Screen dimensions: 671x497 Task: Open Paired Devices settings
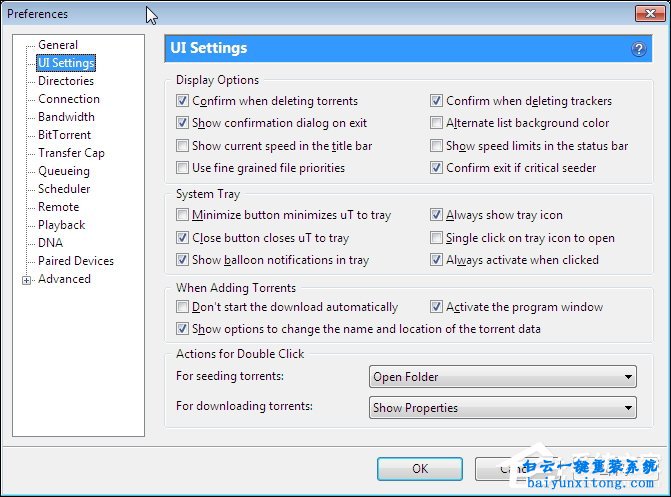point(76,261)
